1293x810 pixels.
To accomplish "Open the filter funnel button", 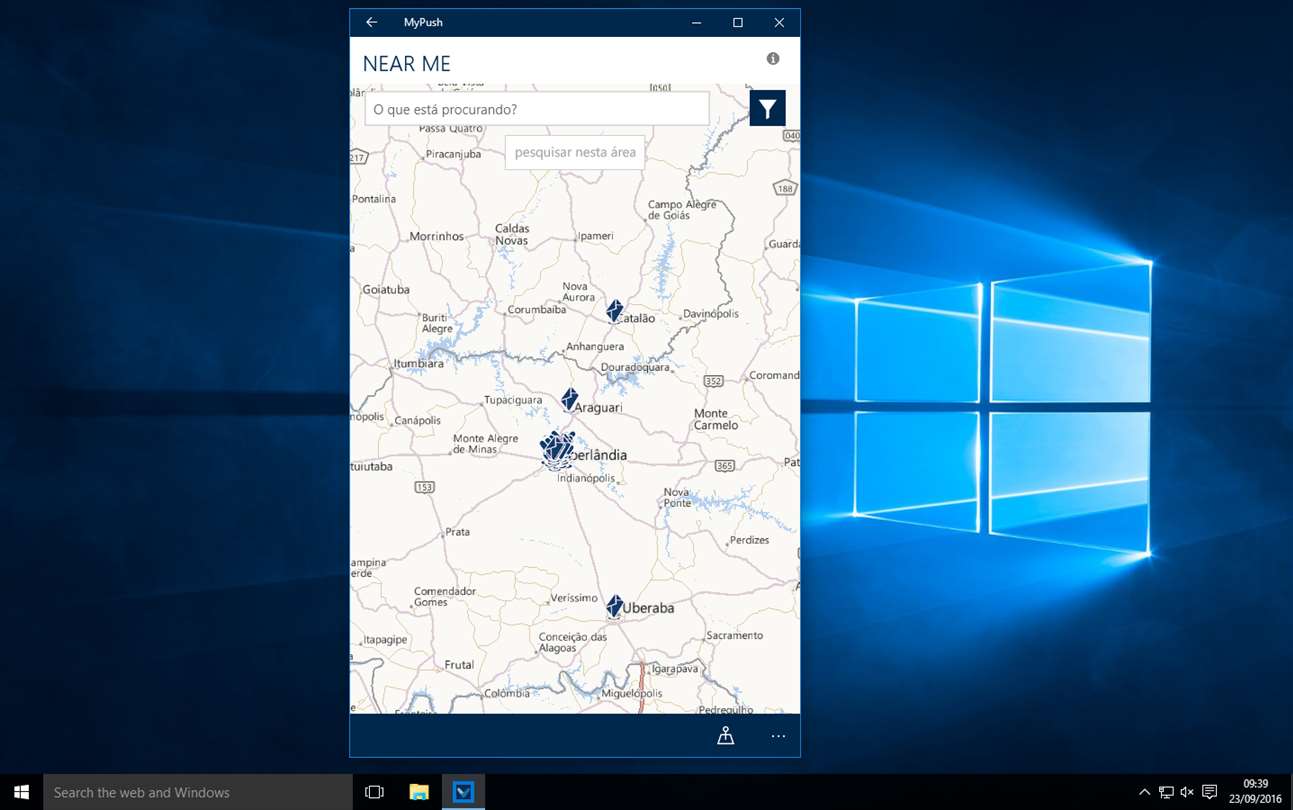I will click(x=767, y=108).
